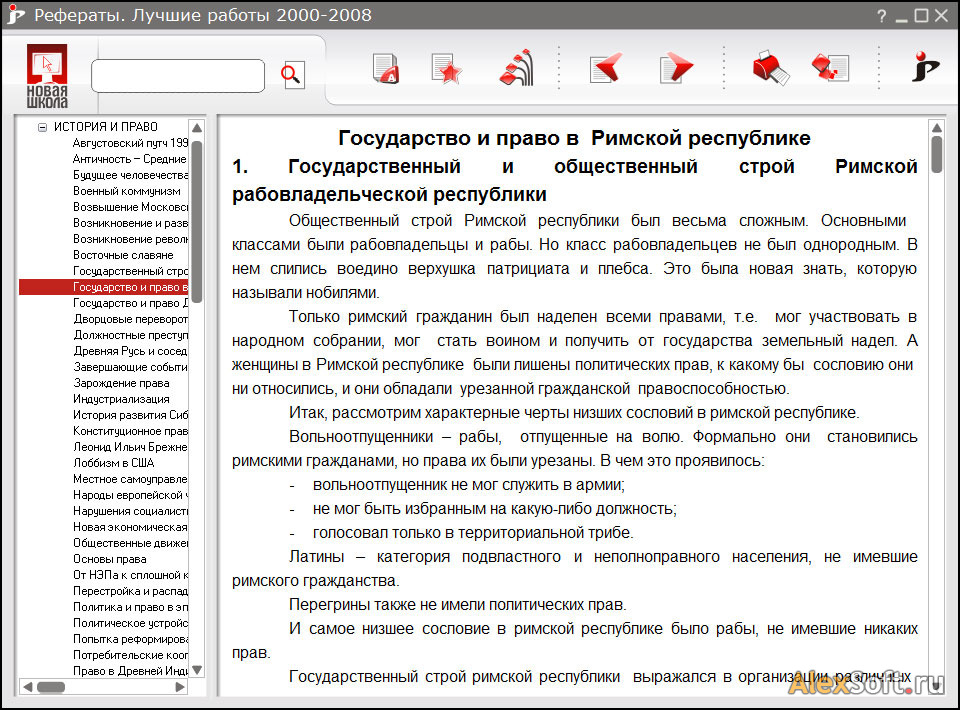Image resolution: width=960 pixels, height=710 pixels.
Task: Click the tree panel scroll up arrow
Action: [197, 127]
